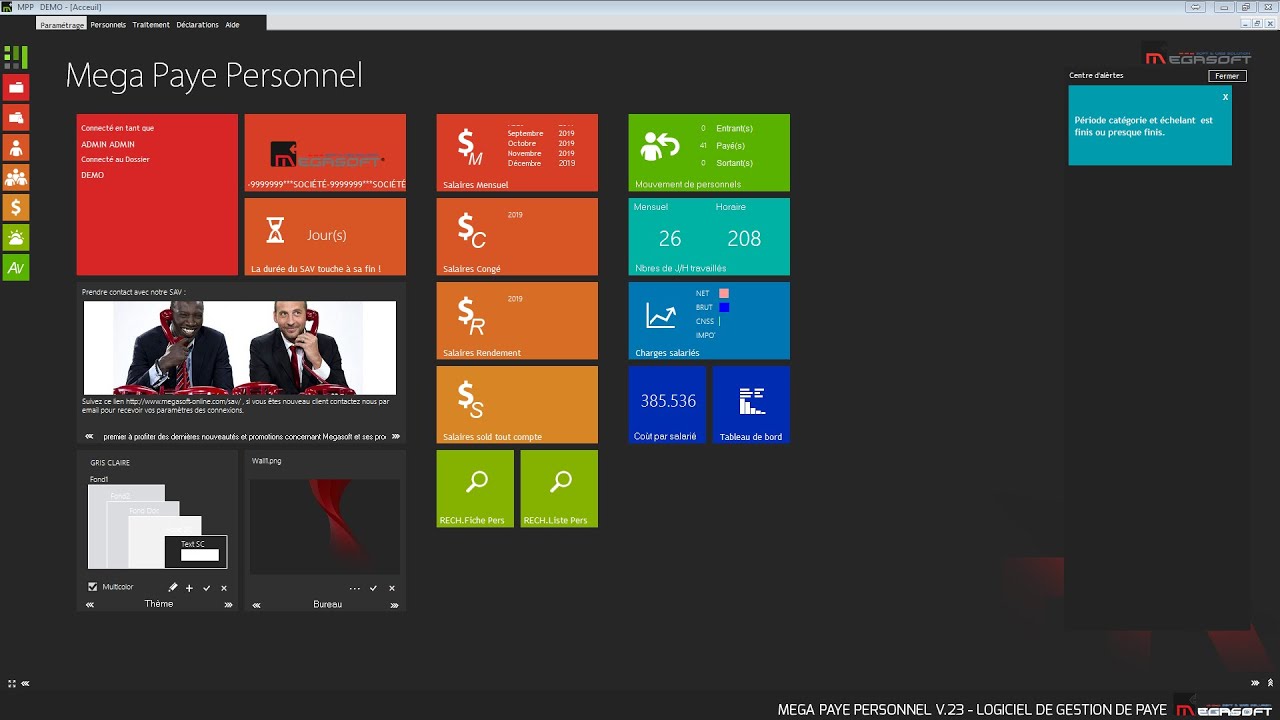Image resolution: width=1280 pixels, height=720 pixels.
Task: Open the Salaires Mensuel tile
Action: 517,152
